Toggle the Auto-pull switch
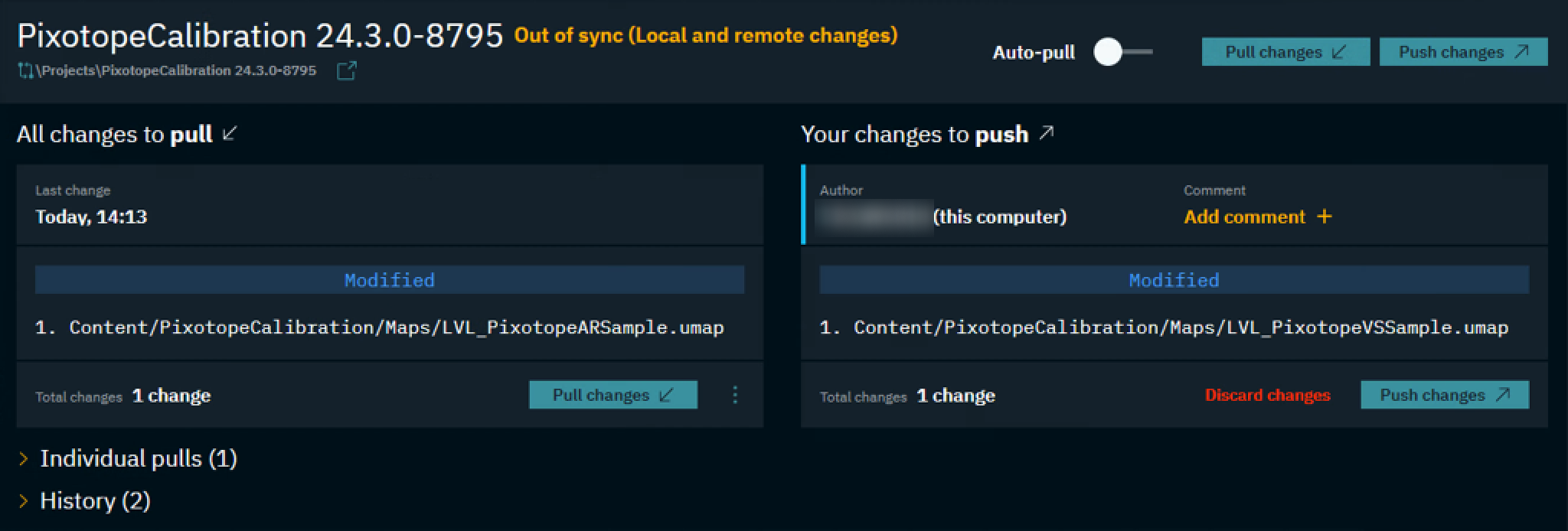Viewport: 1568px width, 531px height. [1122, 52]
